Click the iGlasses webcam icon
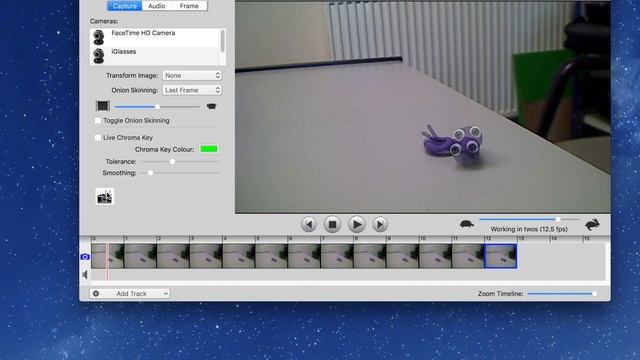640x360 pixels. pyautogui.click(x=98, y=56)
